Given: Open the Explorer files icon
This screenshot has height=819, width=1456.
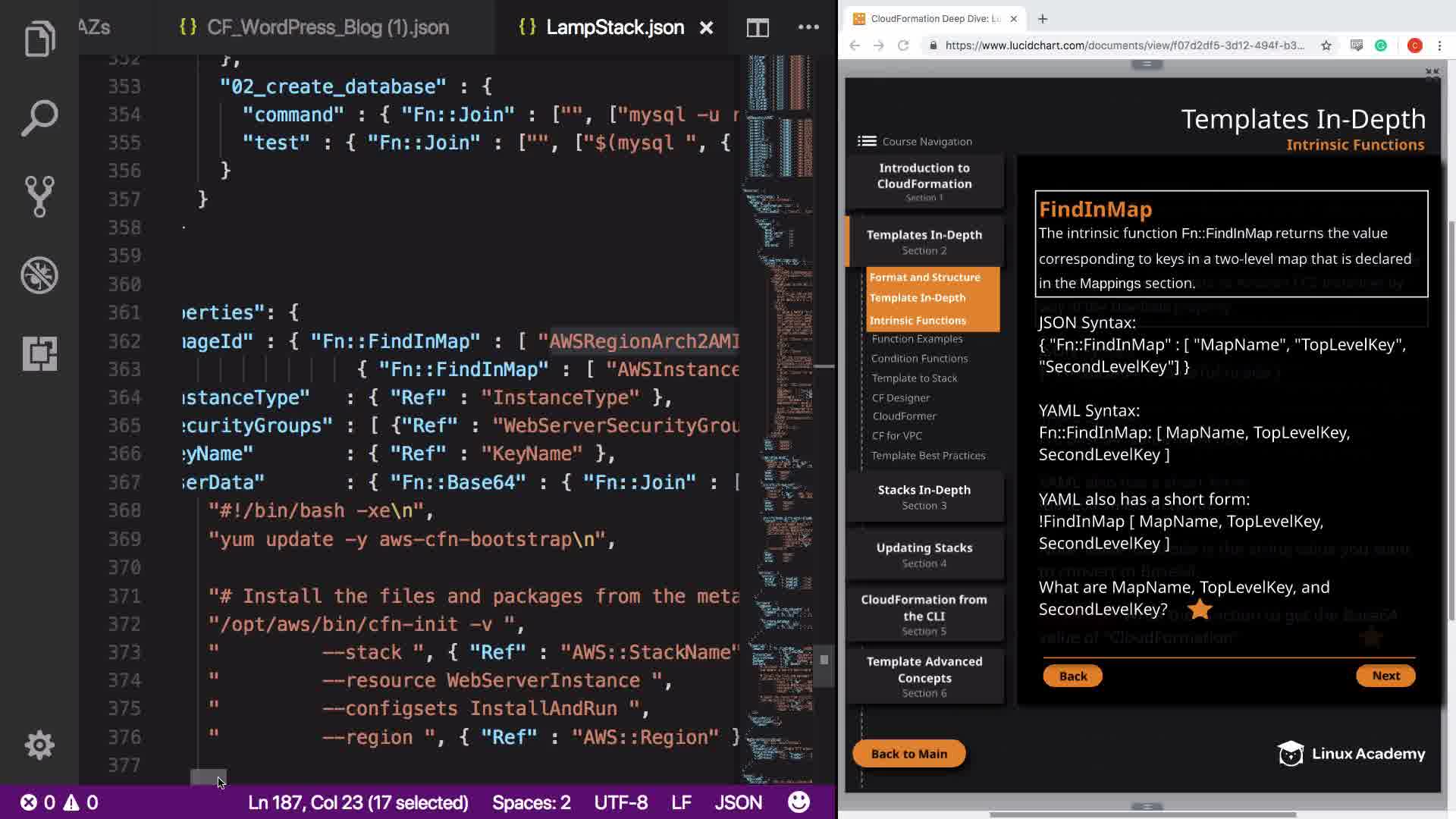Looking at the screenshot, I should (39, 39).
